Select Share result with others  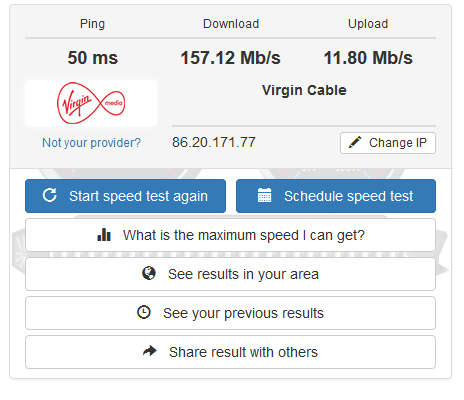(230, 352)
